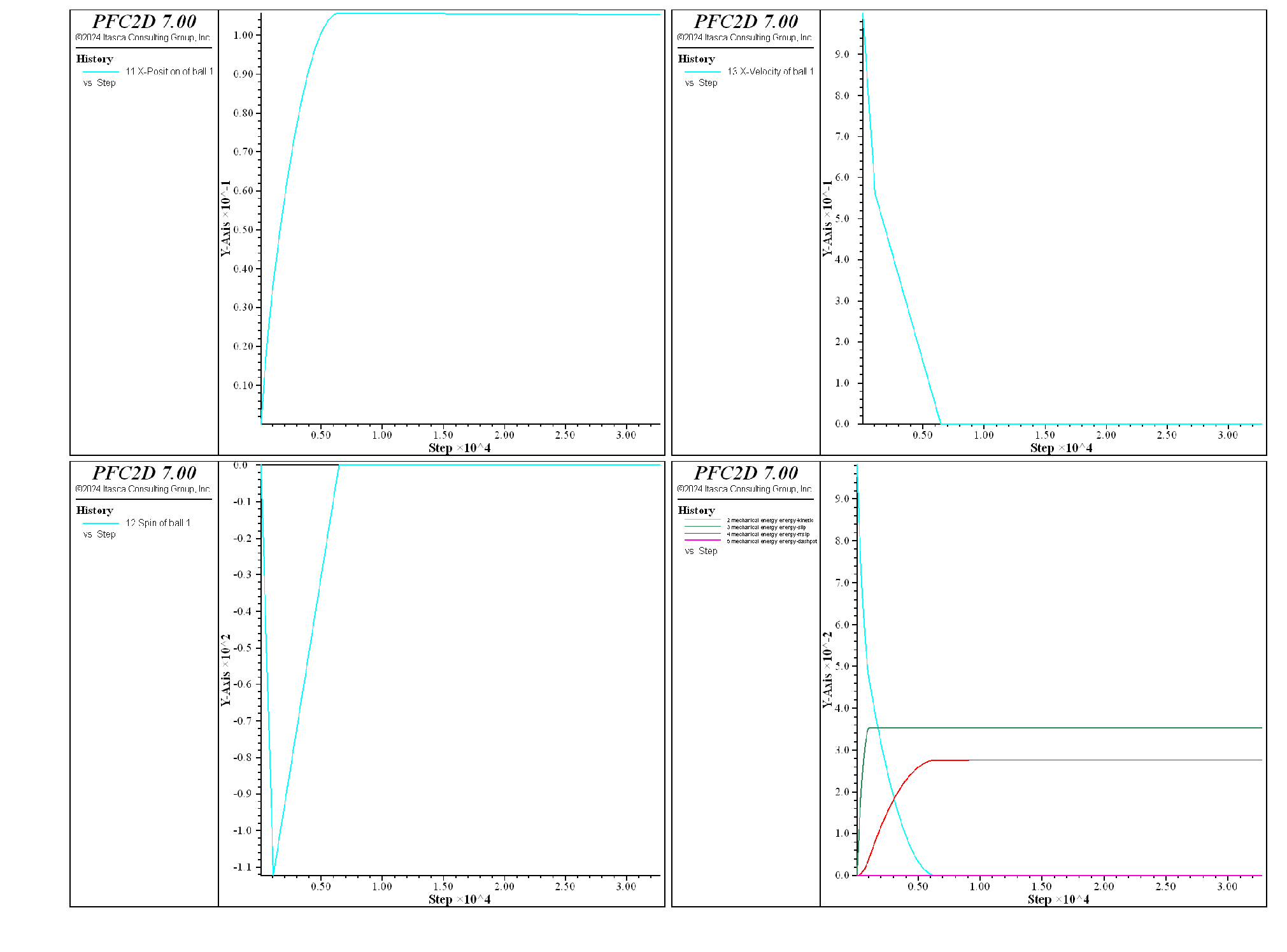The height and width of the screenshot is (952, 1287).
Task: Click 'History' heading in X-Position plot legend
Action: point(95,59)
